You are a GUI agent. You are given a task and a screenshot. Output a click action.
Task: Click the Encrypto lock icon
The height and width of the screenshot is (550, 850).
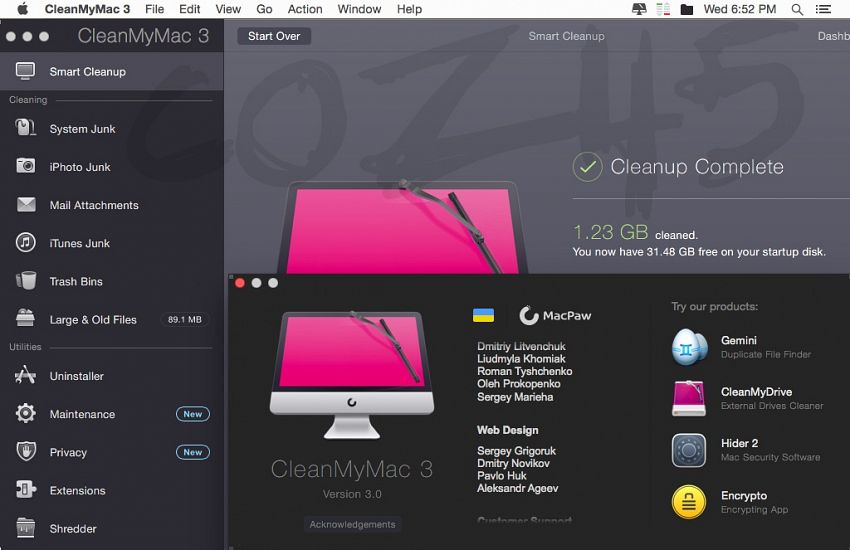click(689, 502)
